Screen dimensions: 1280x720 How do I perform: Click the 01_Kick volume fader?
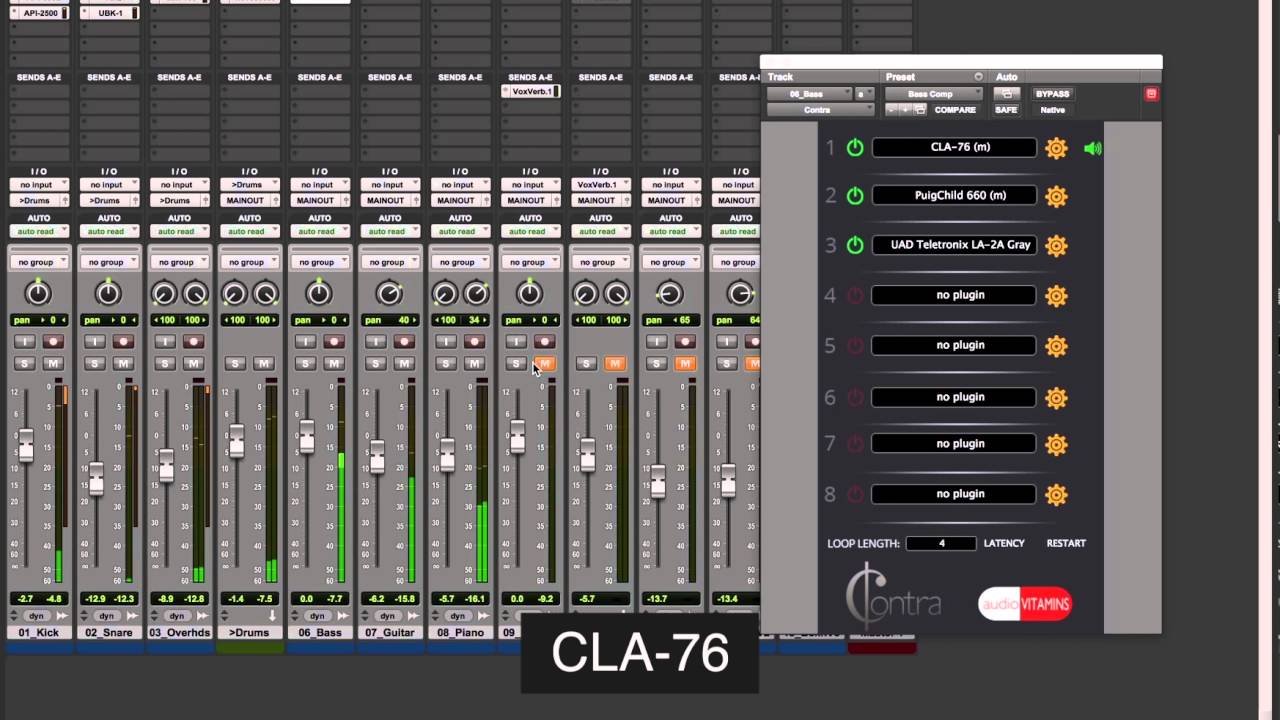point(25,444)
